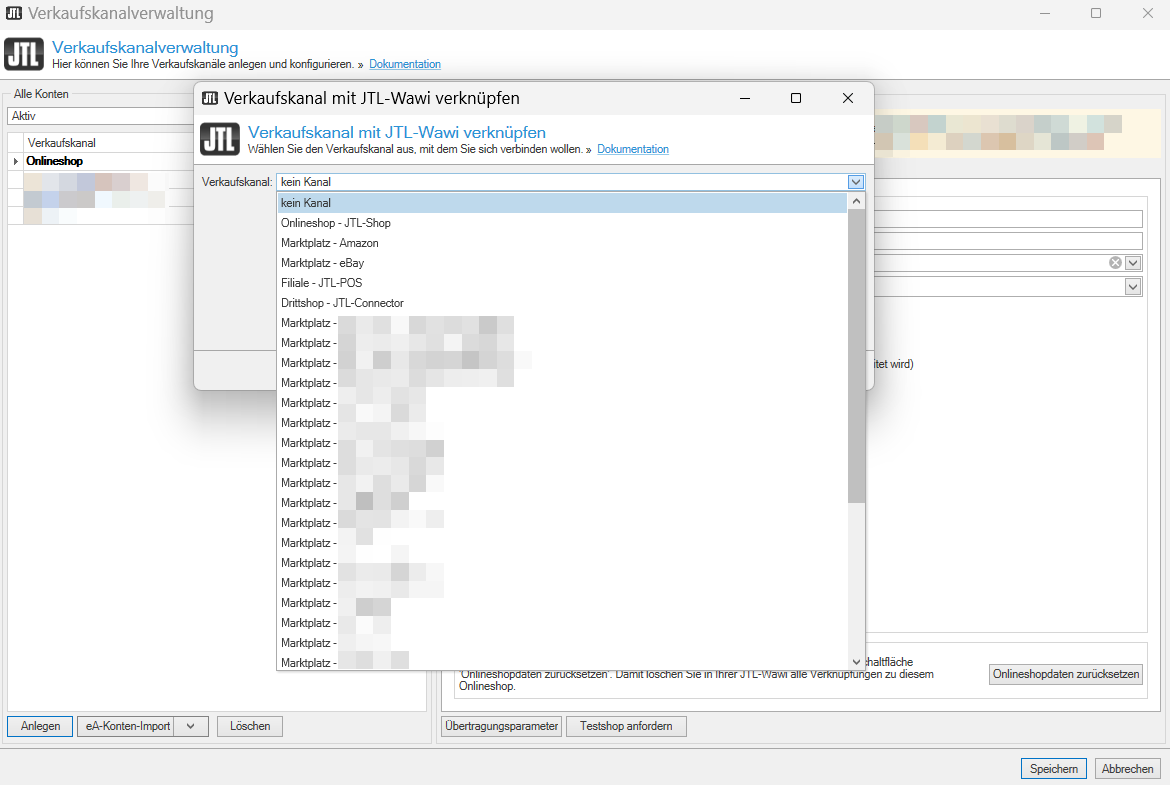Image resolution: width=1170 pixels, height=785 pixels.
Task: Open the Dokumentation link in the dialog
Action: [x=633, y=149]
